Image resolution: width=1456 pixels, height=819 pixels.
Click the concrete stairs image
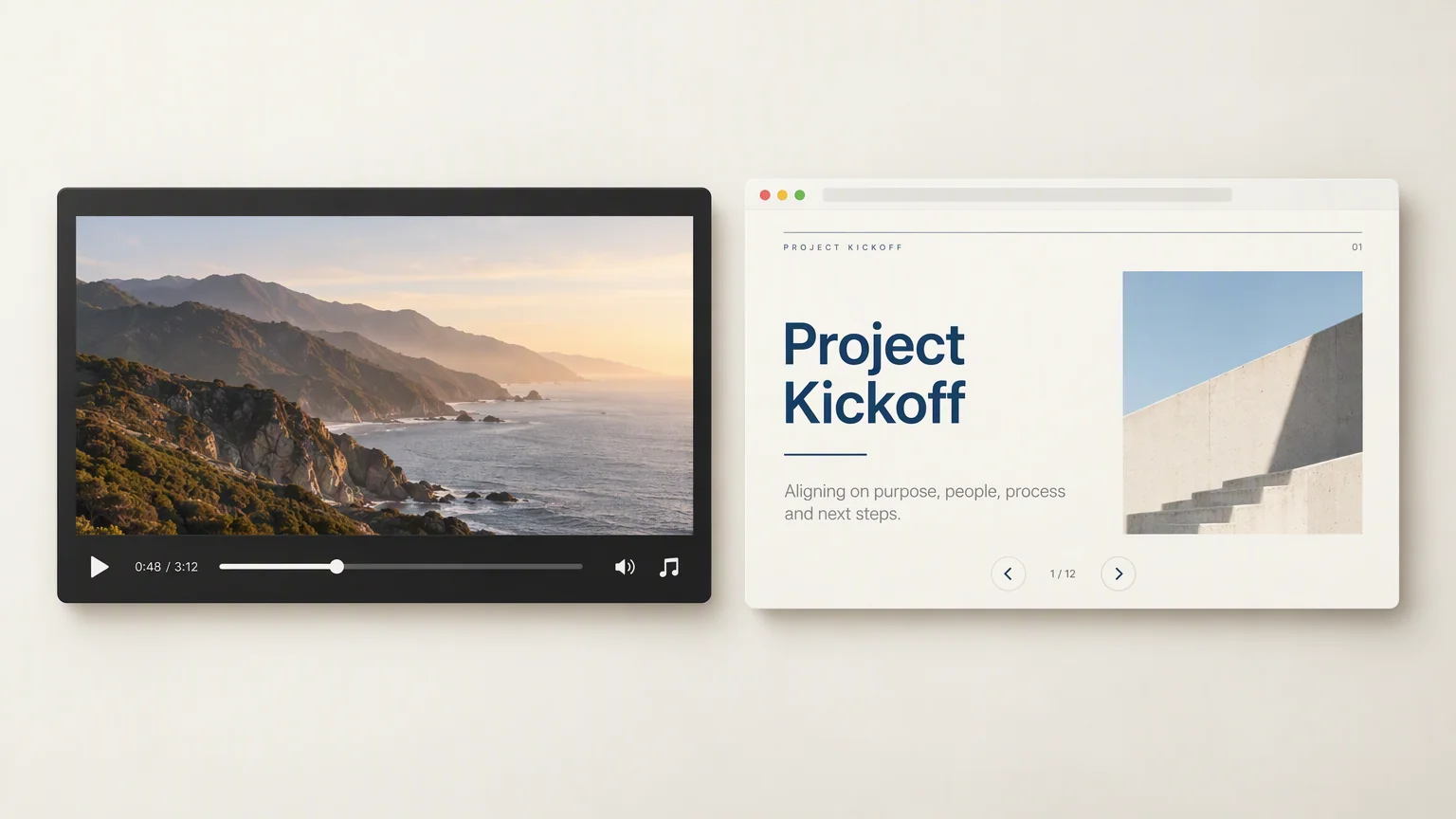(x=1242, y=403)
